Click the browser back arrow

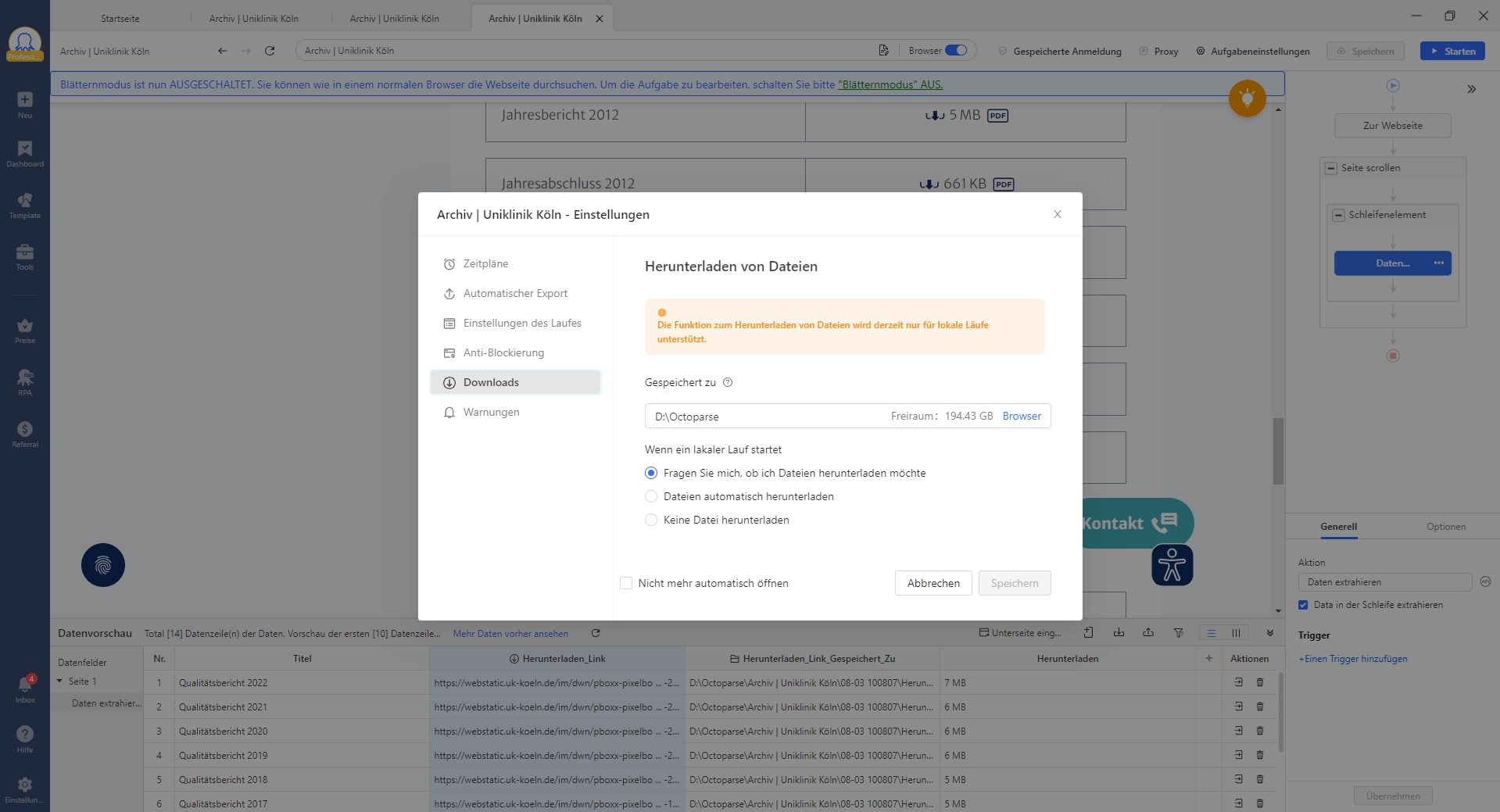(x=223, y=51)
